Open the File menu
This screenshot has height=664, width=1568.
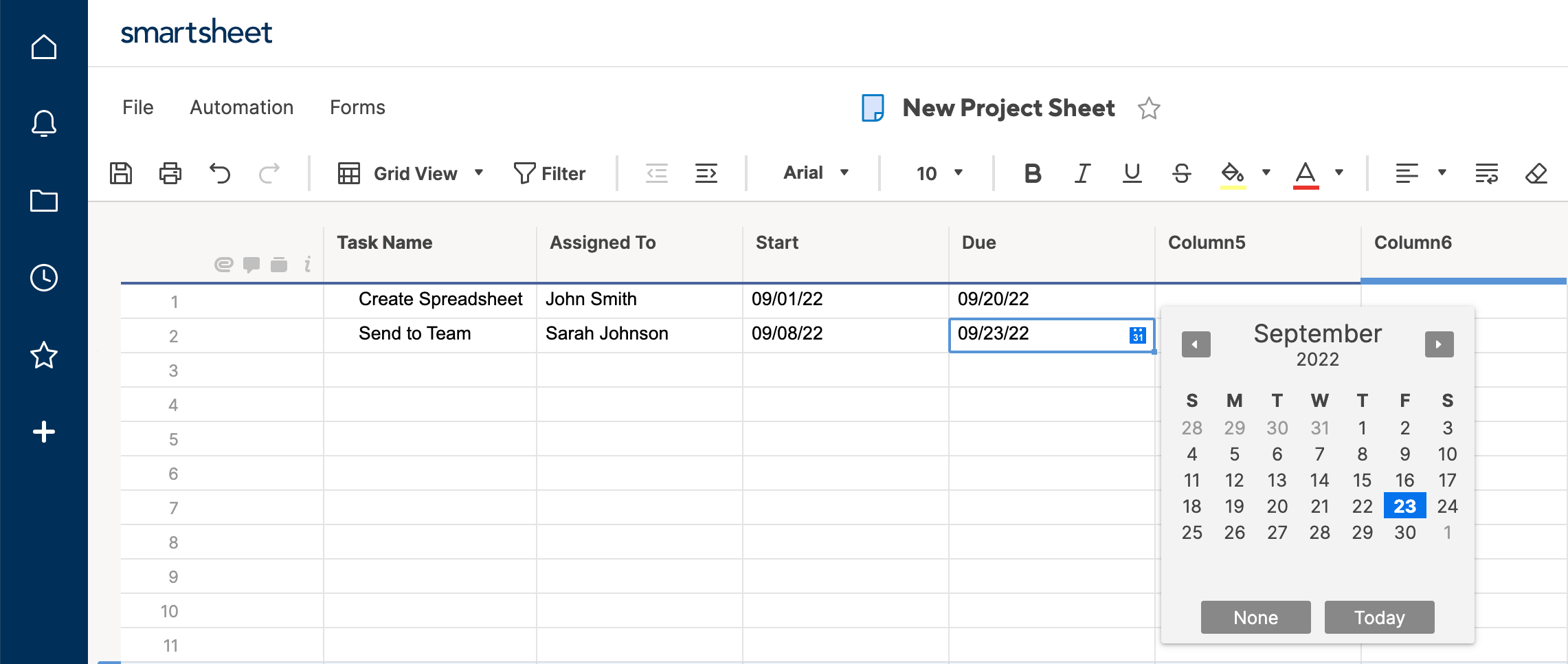pyautogui.click(x=138, y=107)
